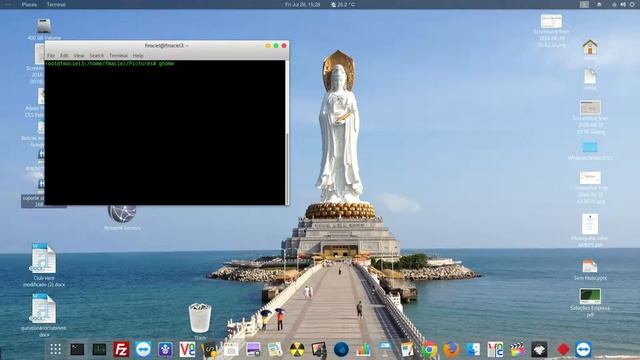640x360 pixels.
Task: Open the picture frame photo icon in dock
Action: pos(319,350)
